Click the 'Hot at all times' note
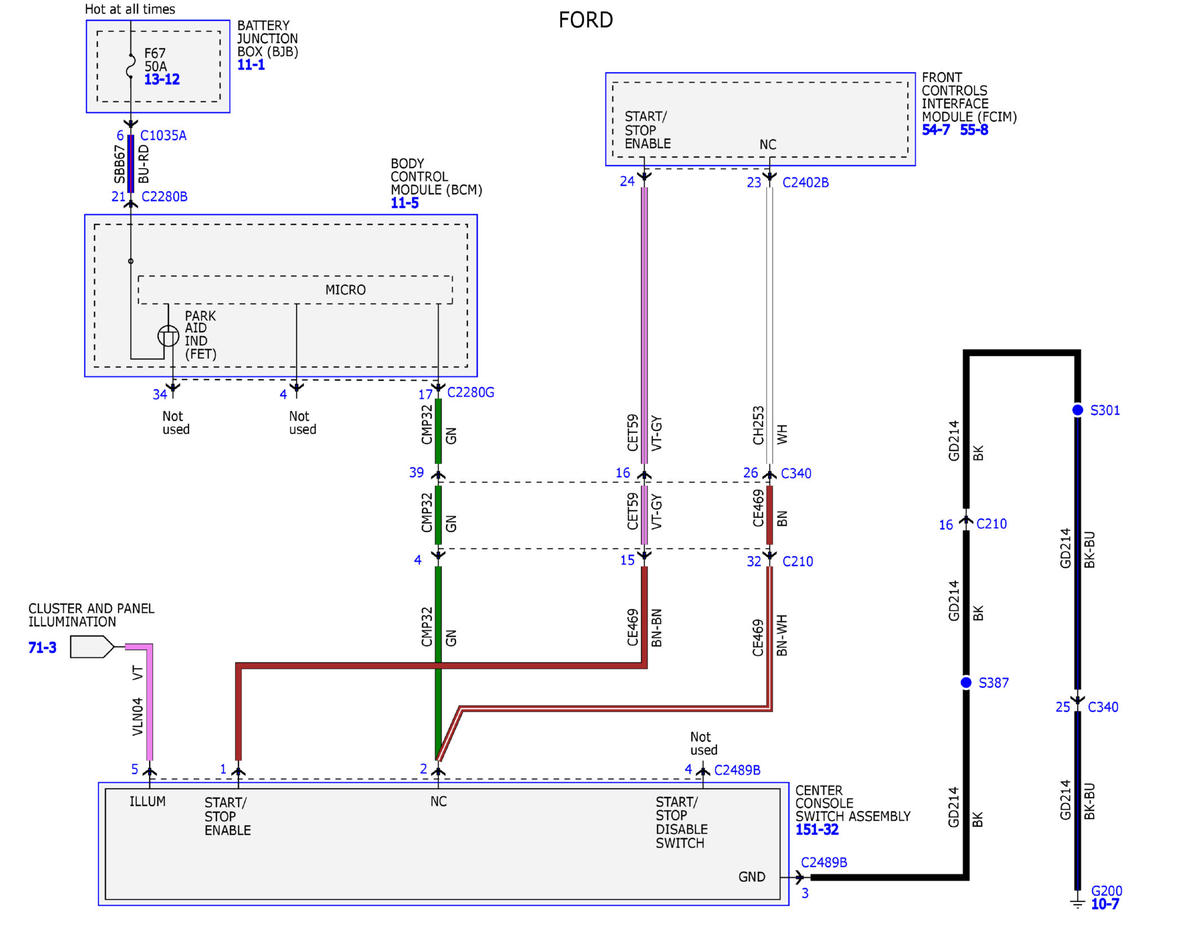The image size is (1200, 927). pyautogui.click(x=130, y=9)
